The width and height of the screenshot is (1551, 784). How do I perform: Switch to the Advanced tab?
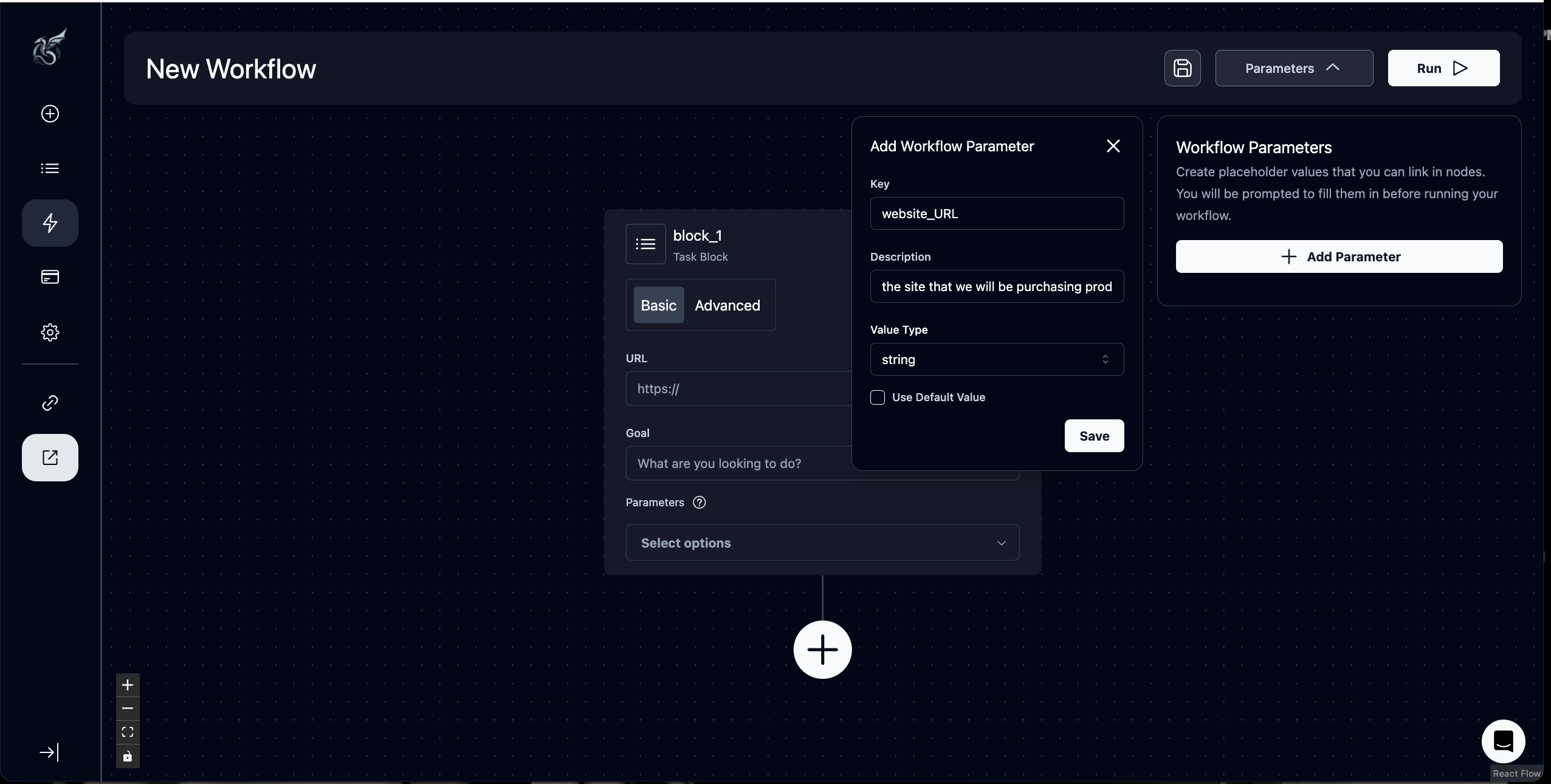(727, 305)
